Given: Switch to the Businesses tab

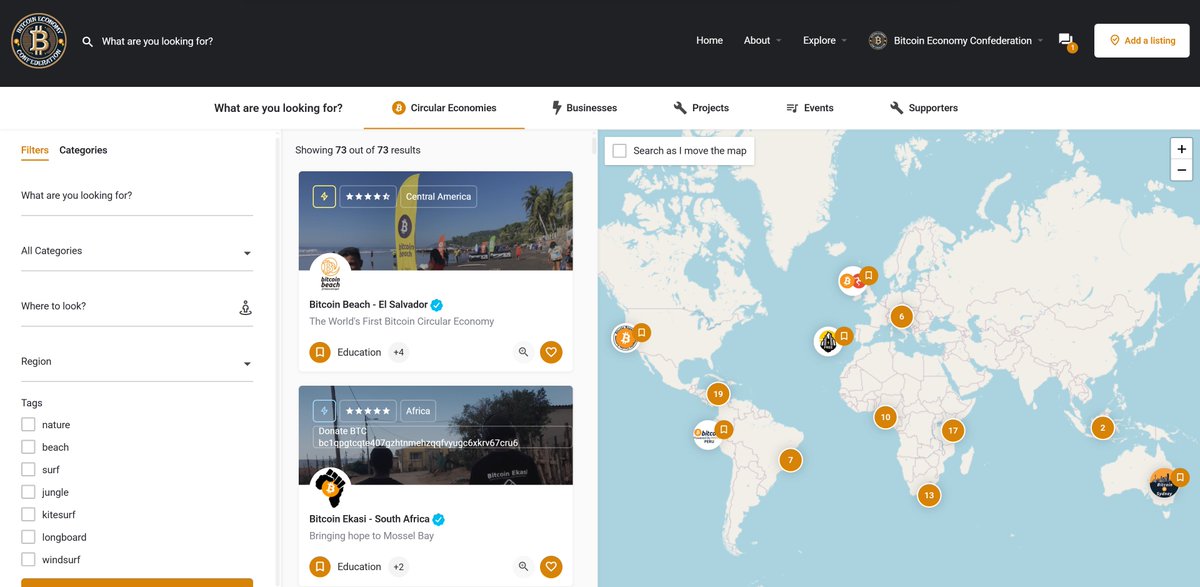Looking at the screenshot, I should point(585,108).
